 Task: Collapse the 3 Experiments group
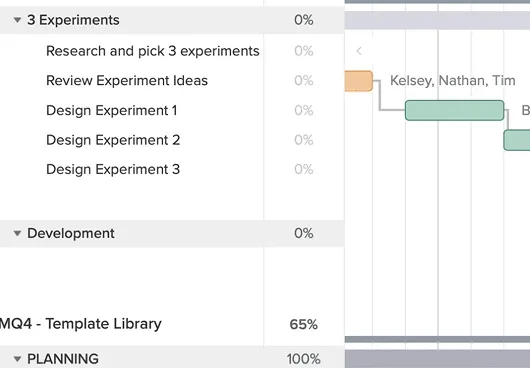pos(17,20)
